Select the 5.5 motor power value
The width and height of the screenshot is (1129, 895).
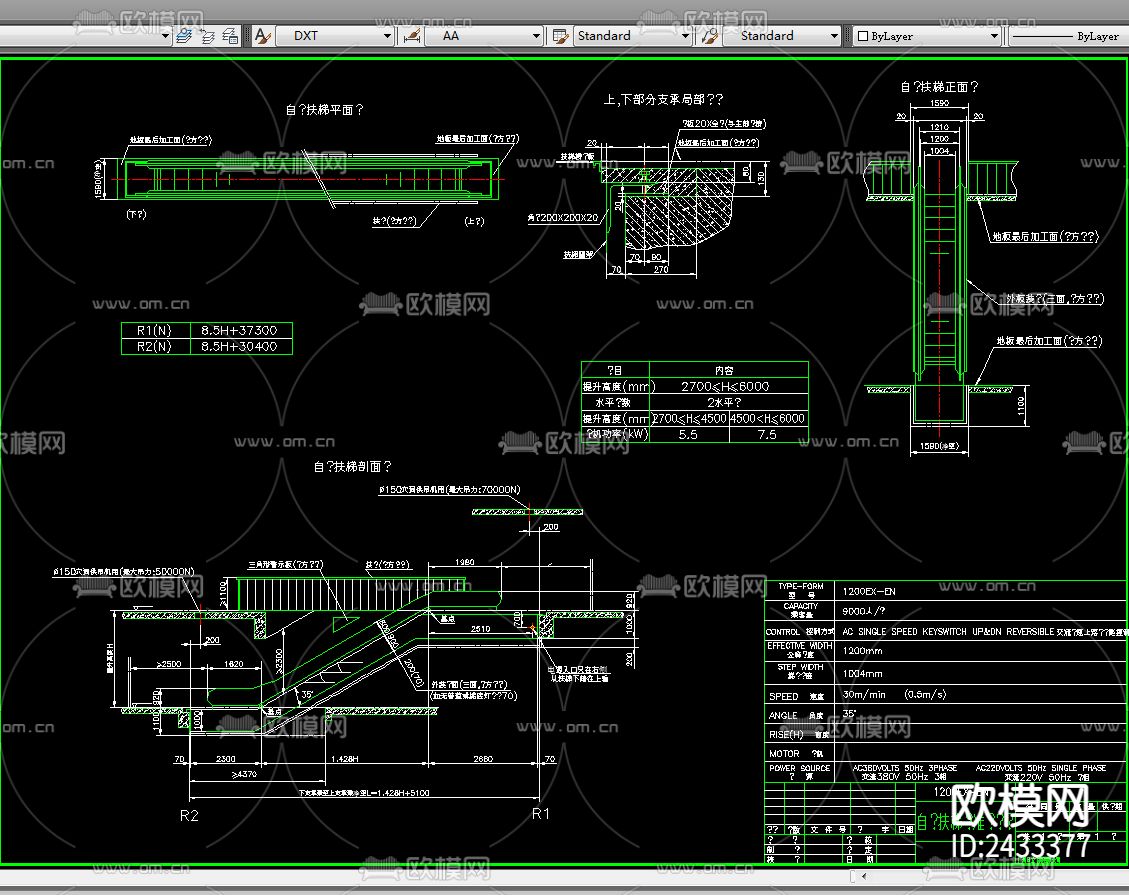pyautogui.click(x=688, y=435)
